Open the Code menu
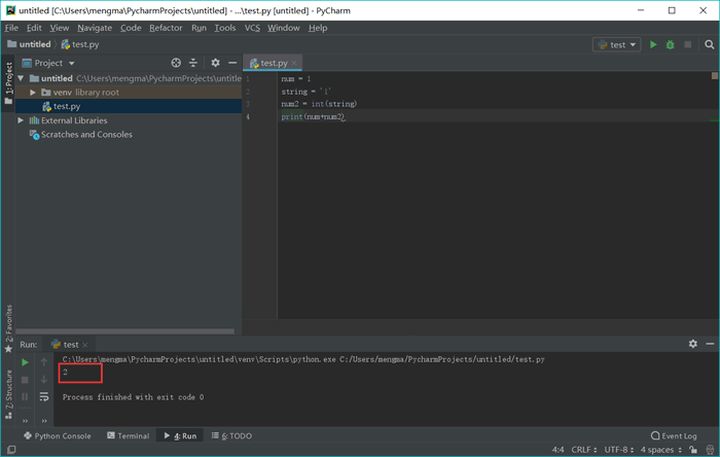720x457 pixels. (131, 28)
